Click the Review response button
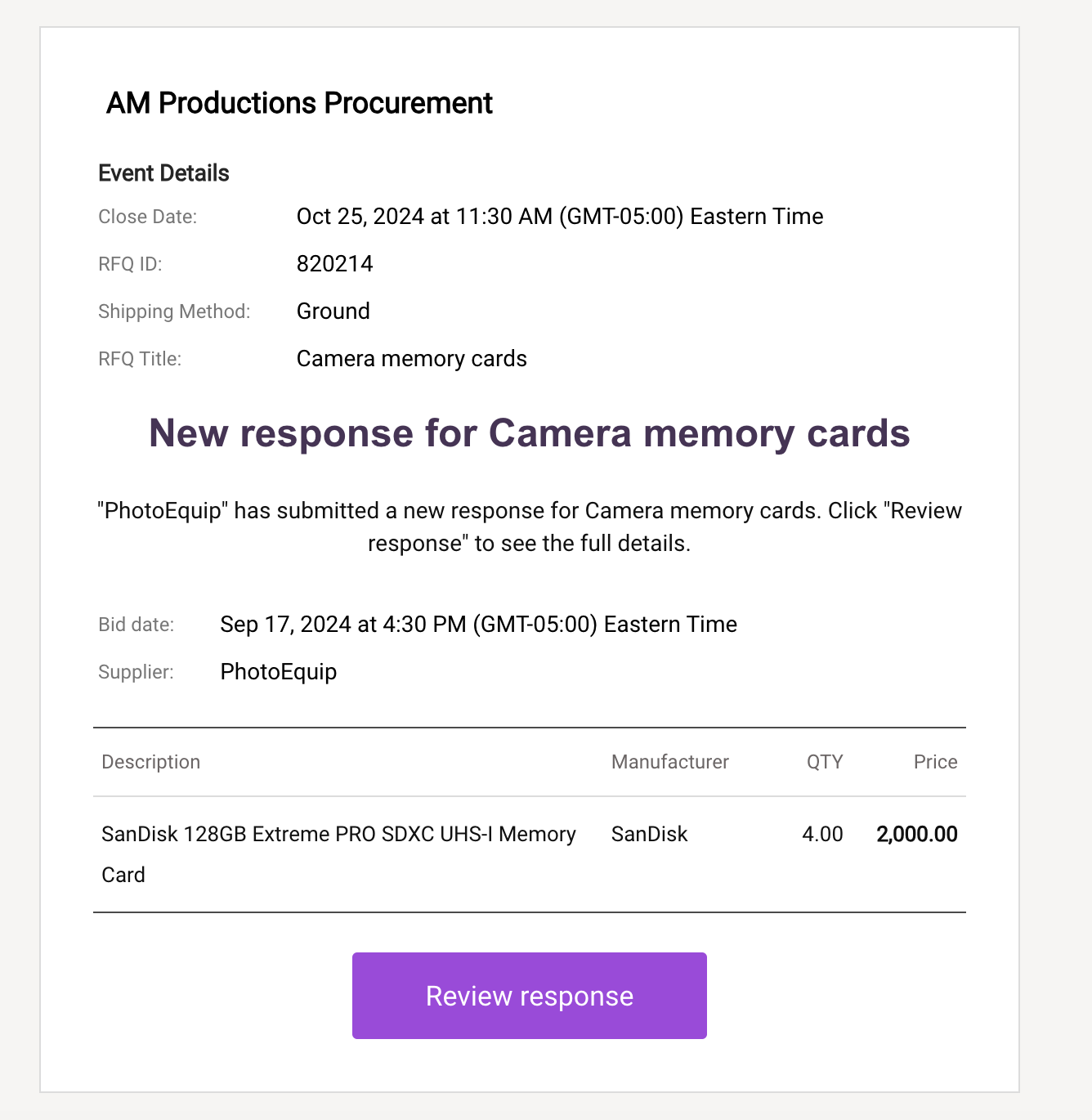The height and width of the screenshot is (1120, 1092). (x=529, y=995)
